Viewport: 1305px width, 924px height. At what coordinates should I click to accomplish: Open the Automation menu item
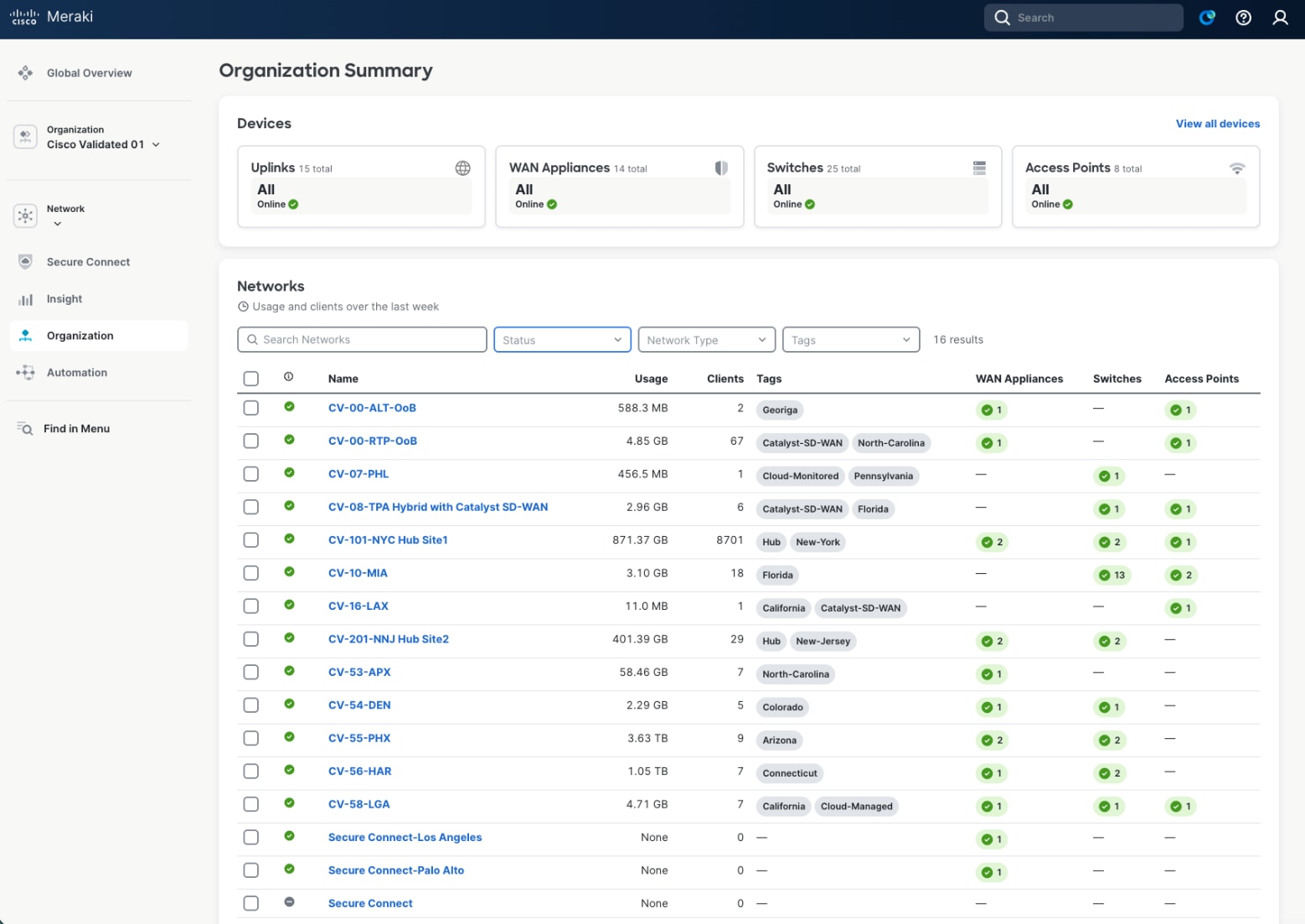[77, 373]
